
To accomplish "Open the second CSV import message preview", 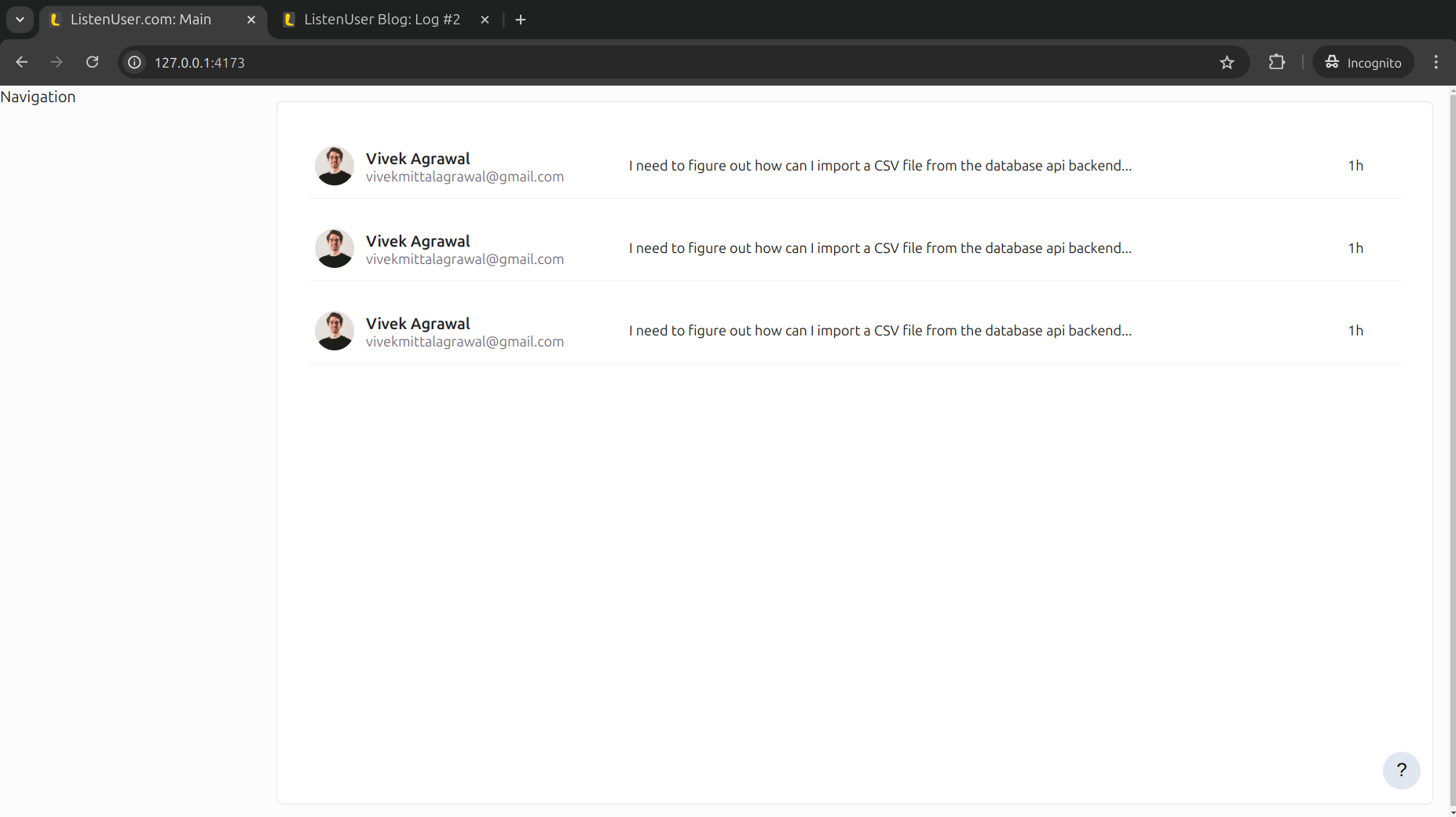I will point(880,248).
